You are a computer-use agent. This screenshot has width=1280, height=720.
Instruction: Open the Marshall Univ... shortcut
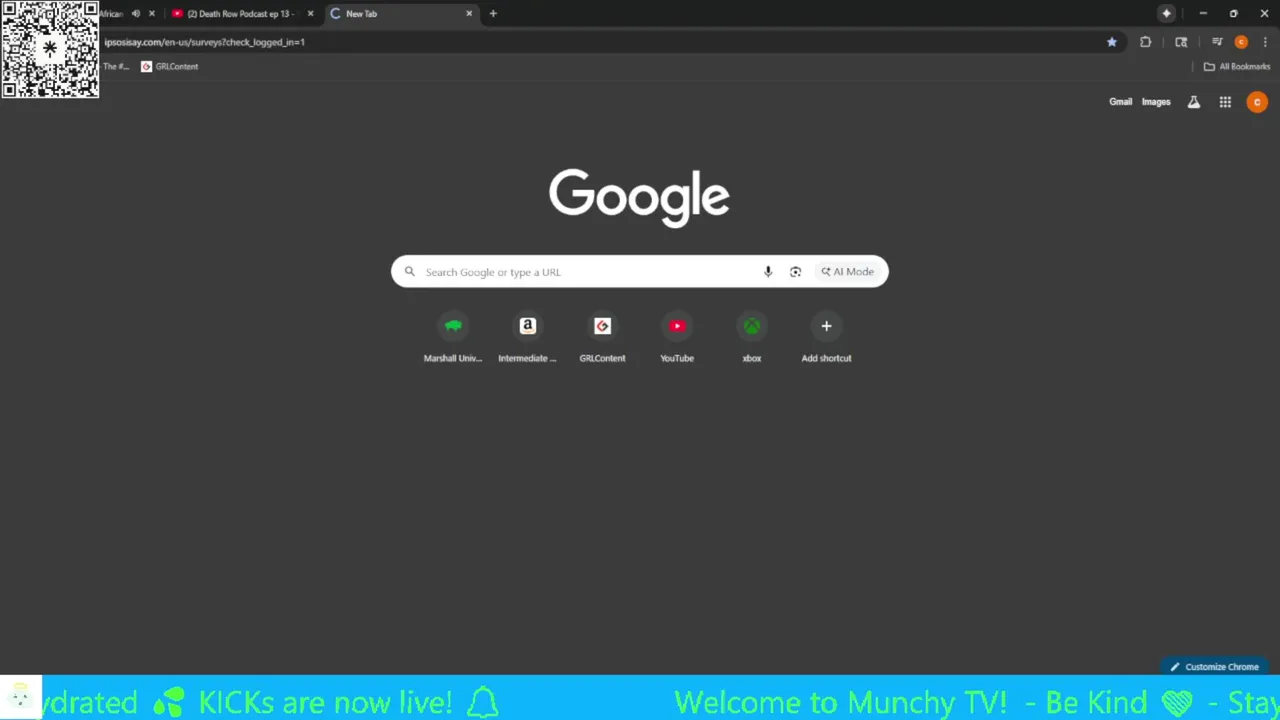tap(453, 338)
